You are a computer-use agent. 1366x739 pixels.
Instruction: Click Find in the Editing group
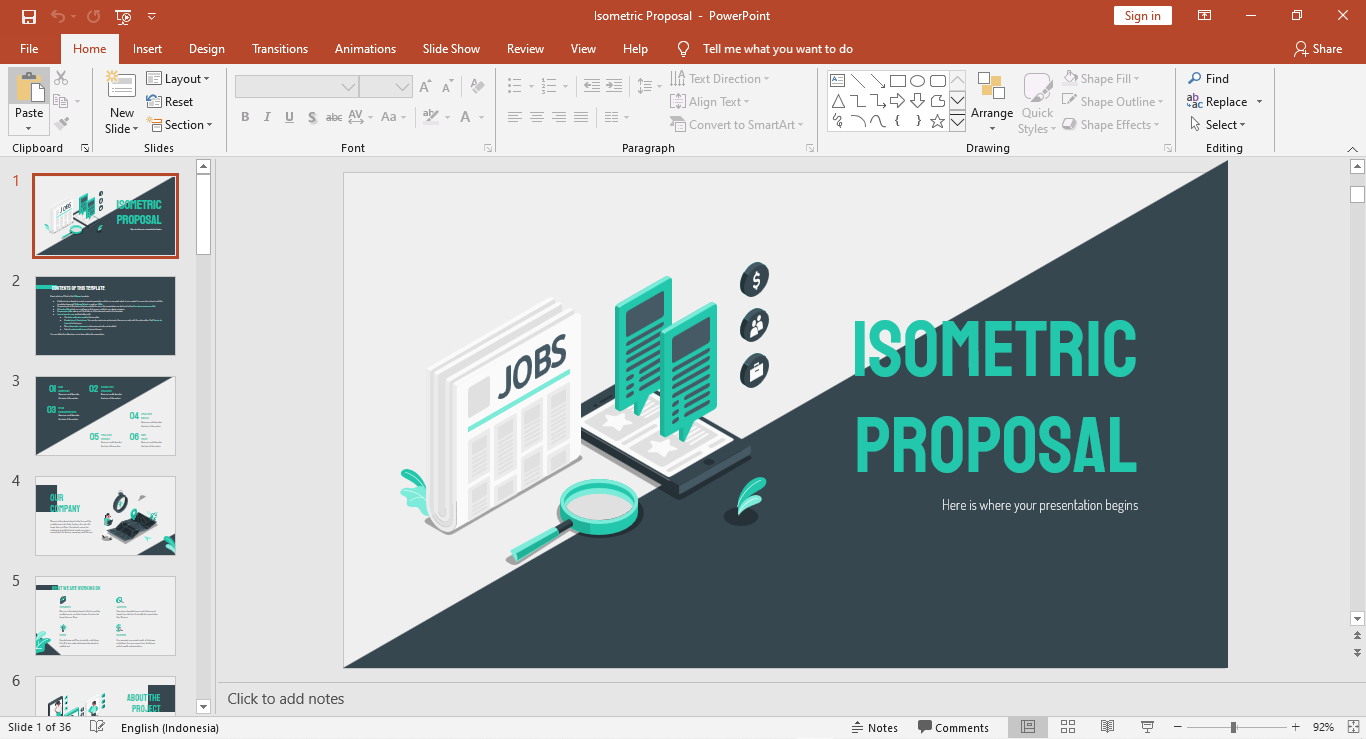(x=1208, y=78)
